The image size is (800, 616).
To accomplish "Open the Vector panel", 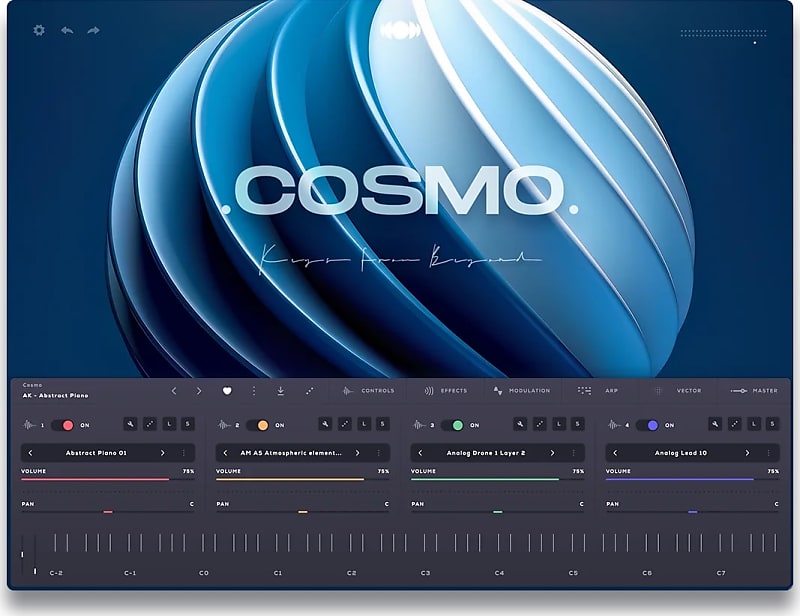I will 688,390.
